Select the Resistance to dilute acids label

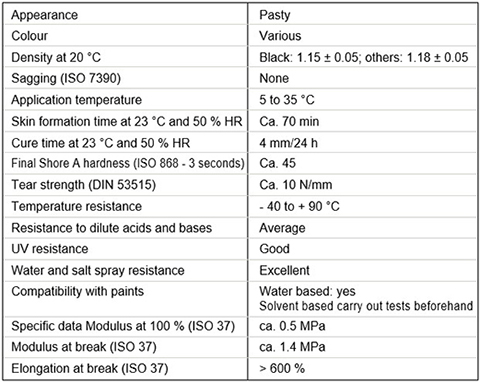(111, 228)
